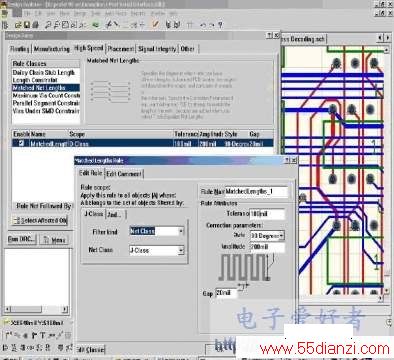Screen dimensions: 394x360
Task: Open the Edit Comment tab
Action: click(x=124, y=174)
